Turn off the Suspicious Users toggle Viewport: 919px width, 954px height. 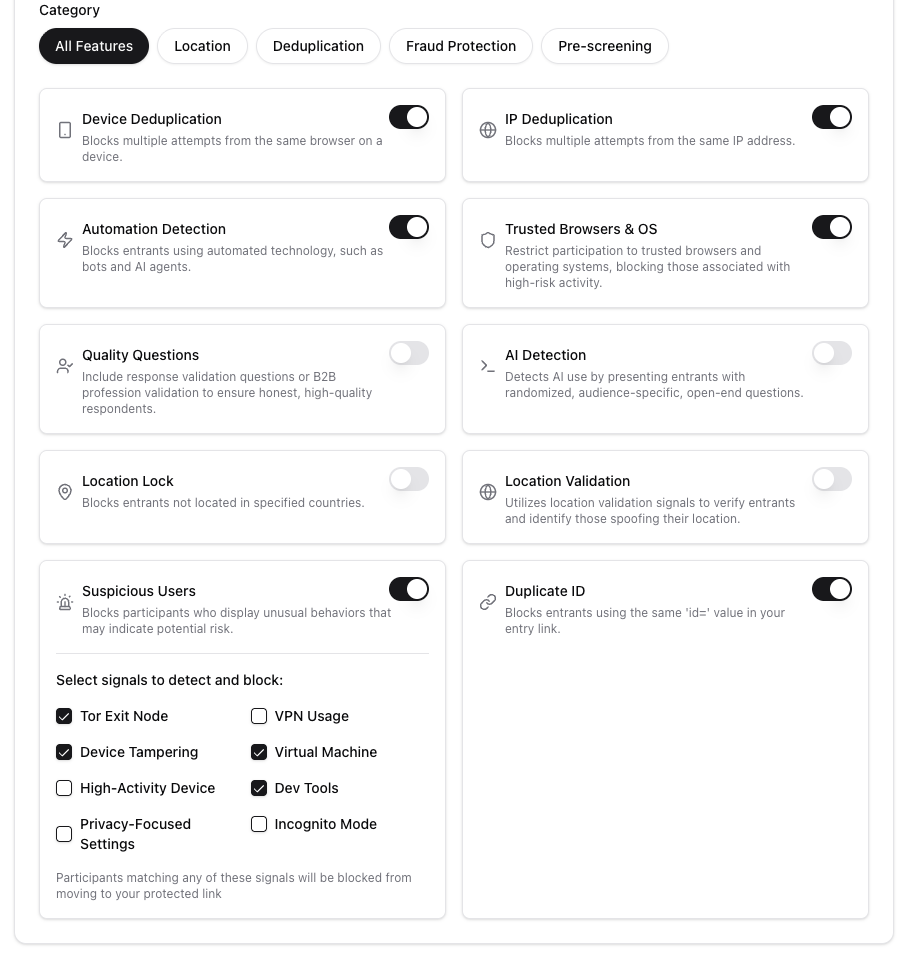click(409, 589)
